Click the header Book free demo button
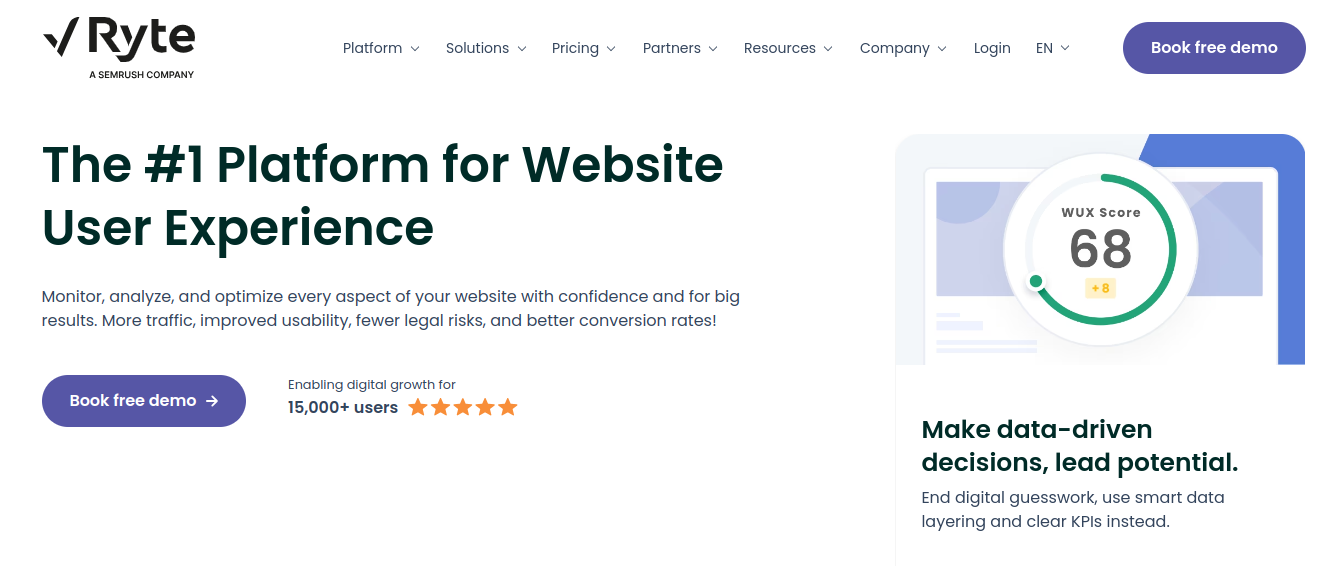 (x=1214, y=48)
